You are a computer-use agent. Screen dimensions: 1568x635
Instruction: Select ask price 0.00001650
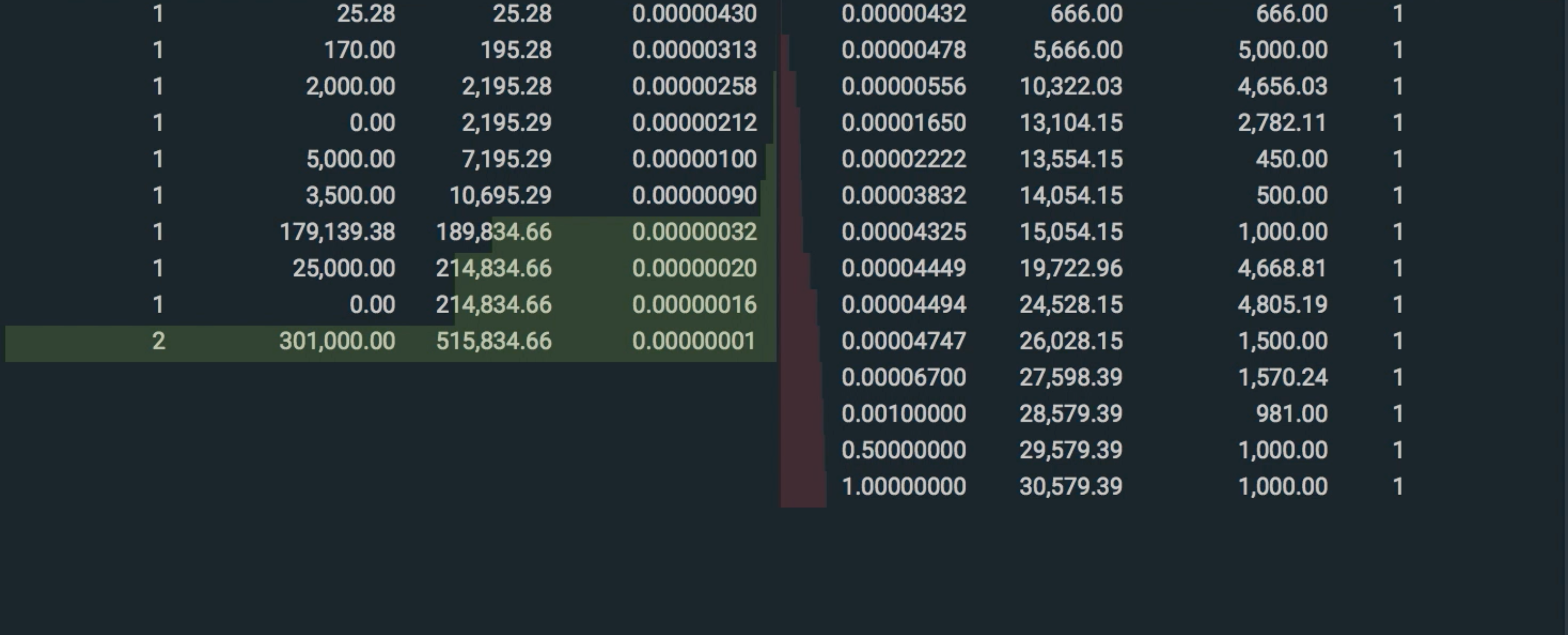pos(903,123)
